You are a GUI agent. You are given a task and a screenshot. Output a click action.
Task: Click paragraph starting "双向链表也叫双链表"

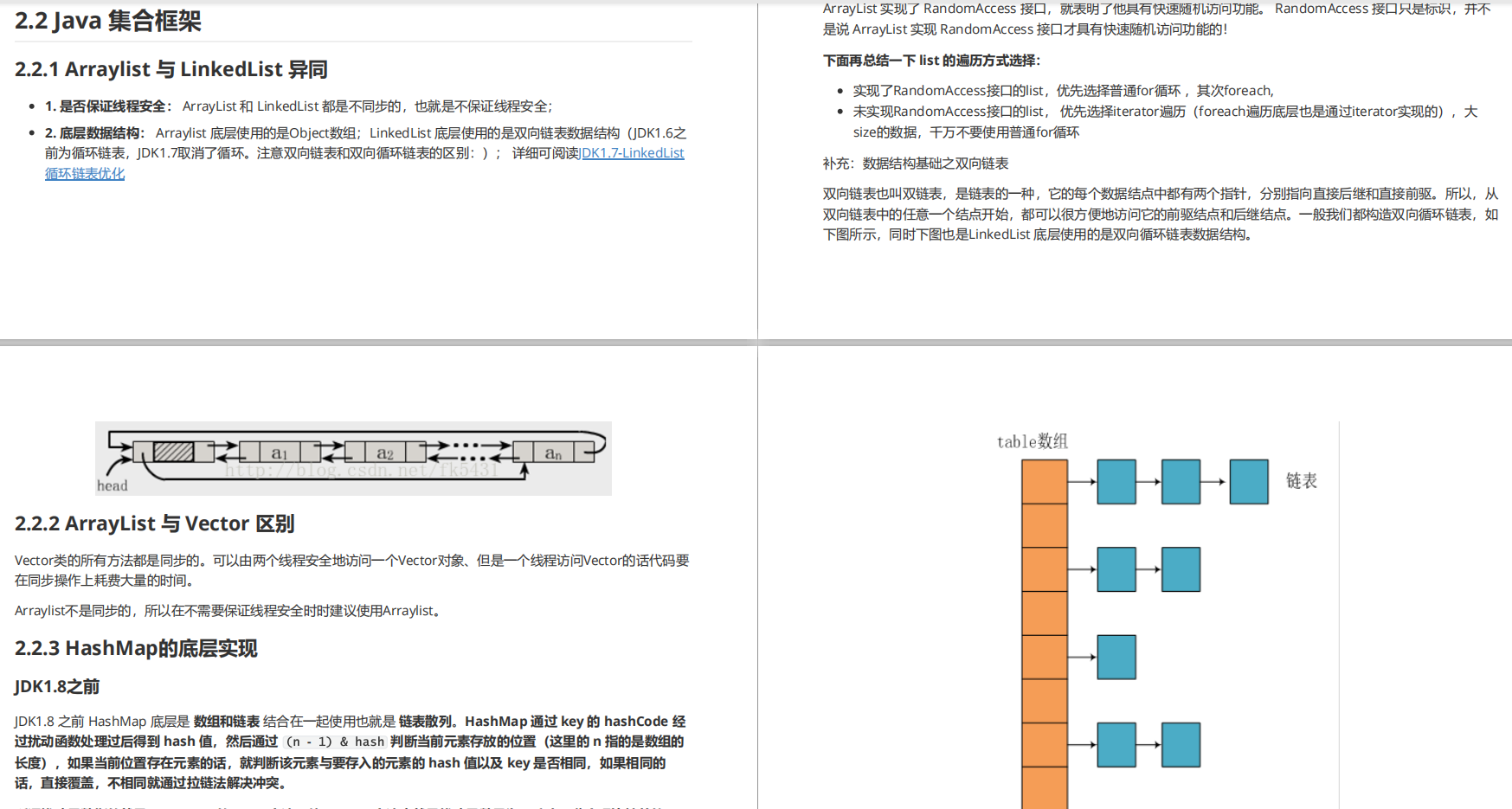[x=1161, y=215]
